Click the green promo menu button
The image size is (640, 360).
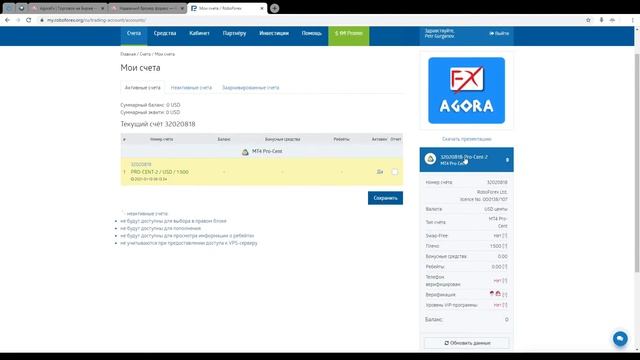point(349,33)
